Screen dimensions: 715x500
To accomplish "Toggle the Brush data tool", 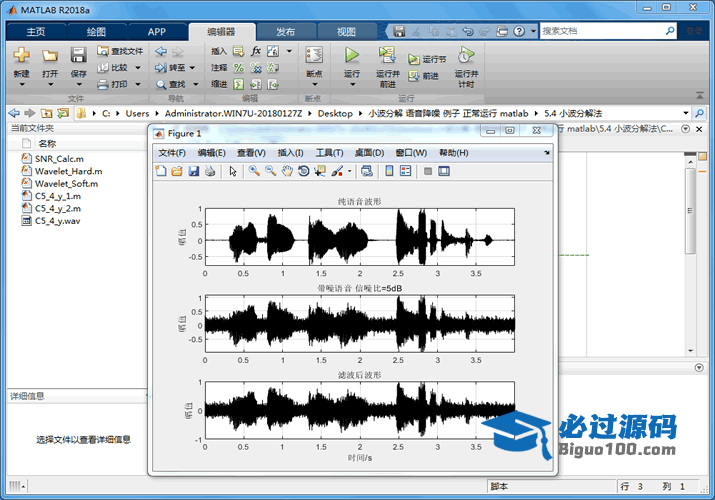I will [337, 171].
